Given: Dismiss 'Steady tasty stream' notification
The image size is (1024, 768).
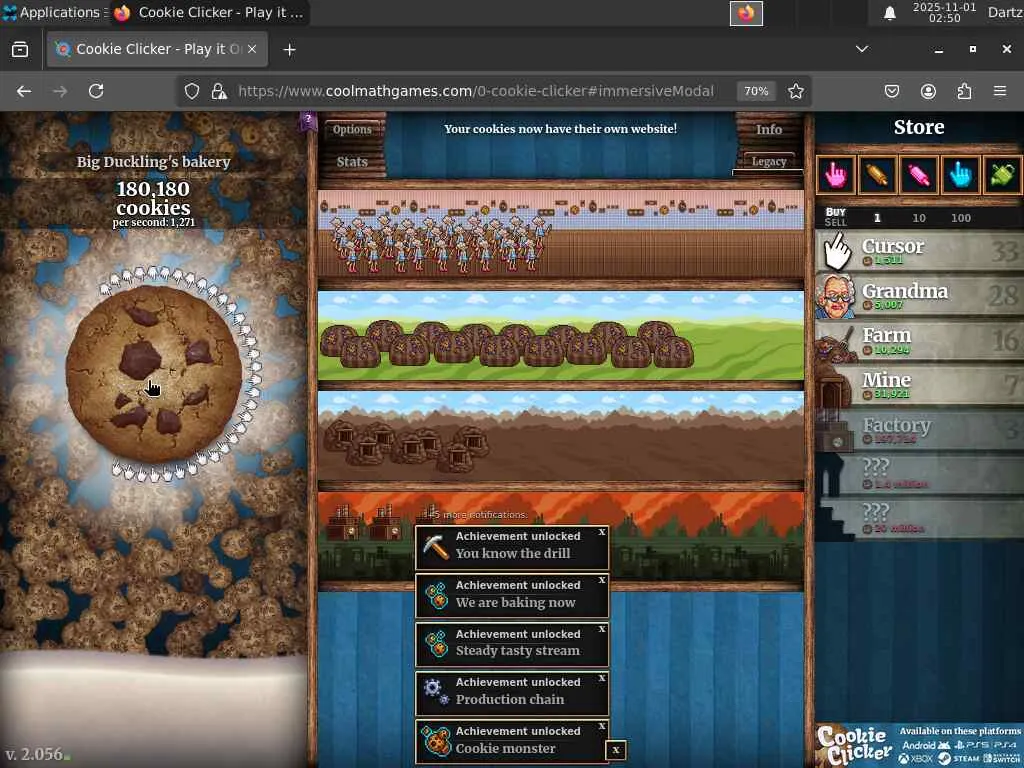Looking at the screenshot, I should click(x=601, y=629).
